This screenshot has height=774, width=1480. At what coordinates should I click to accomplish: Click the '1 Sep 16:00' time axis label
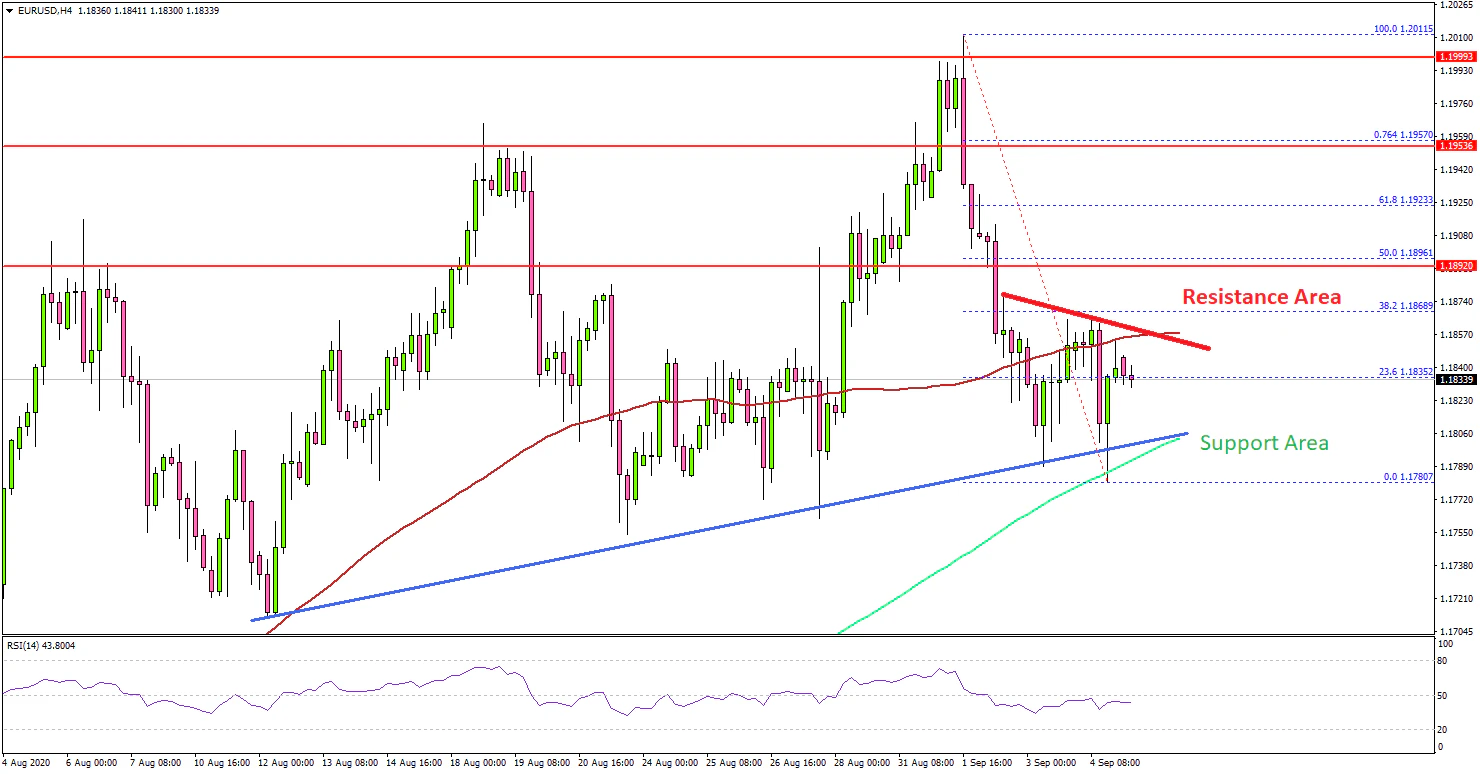989,762
